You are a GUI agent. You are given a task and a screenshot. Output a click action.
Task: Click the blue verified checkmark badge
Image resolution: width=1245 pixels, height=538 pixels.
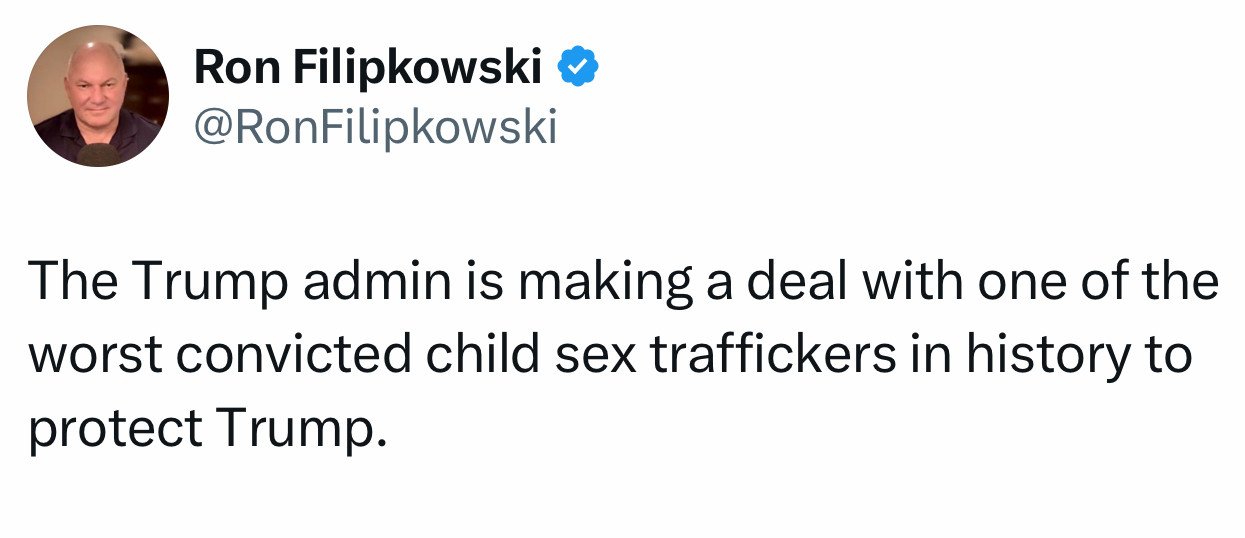point(578,66)
